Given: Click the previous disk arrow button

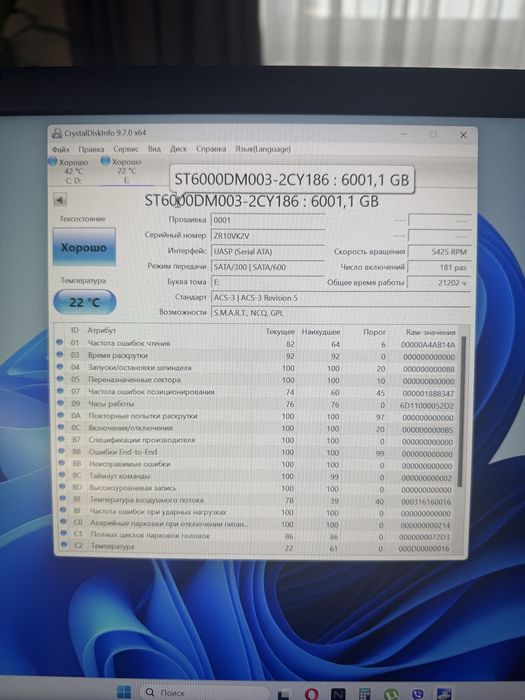Looking at the screenshot, I should click(x=60, y=200).
